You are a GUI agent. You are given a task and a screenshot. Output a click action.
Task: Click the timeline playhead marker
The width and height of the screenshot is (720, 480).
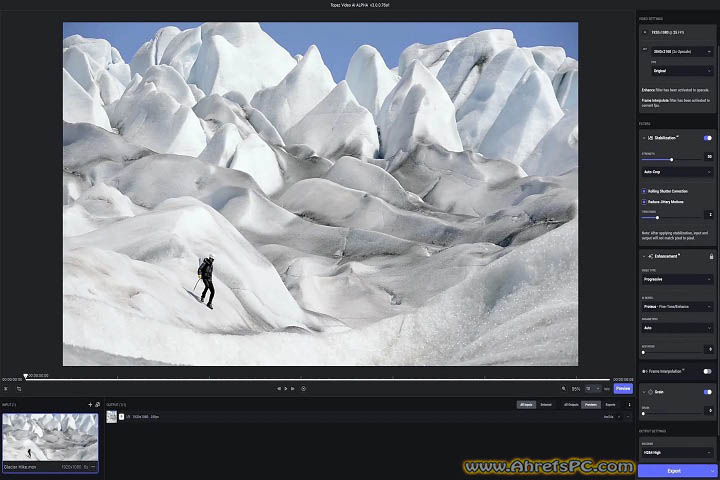[25, 376]
